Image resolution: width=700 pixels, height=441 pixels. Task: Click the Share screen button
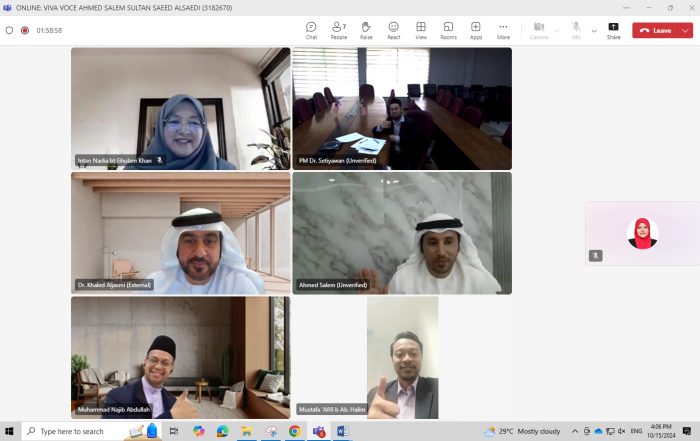(x=613, y=30)
